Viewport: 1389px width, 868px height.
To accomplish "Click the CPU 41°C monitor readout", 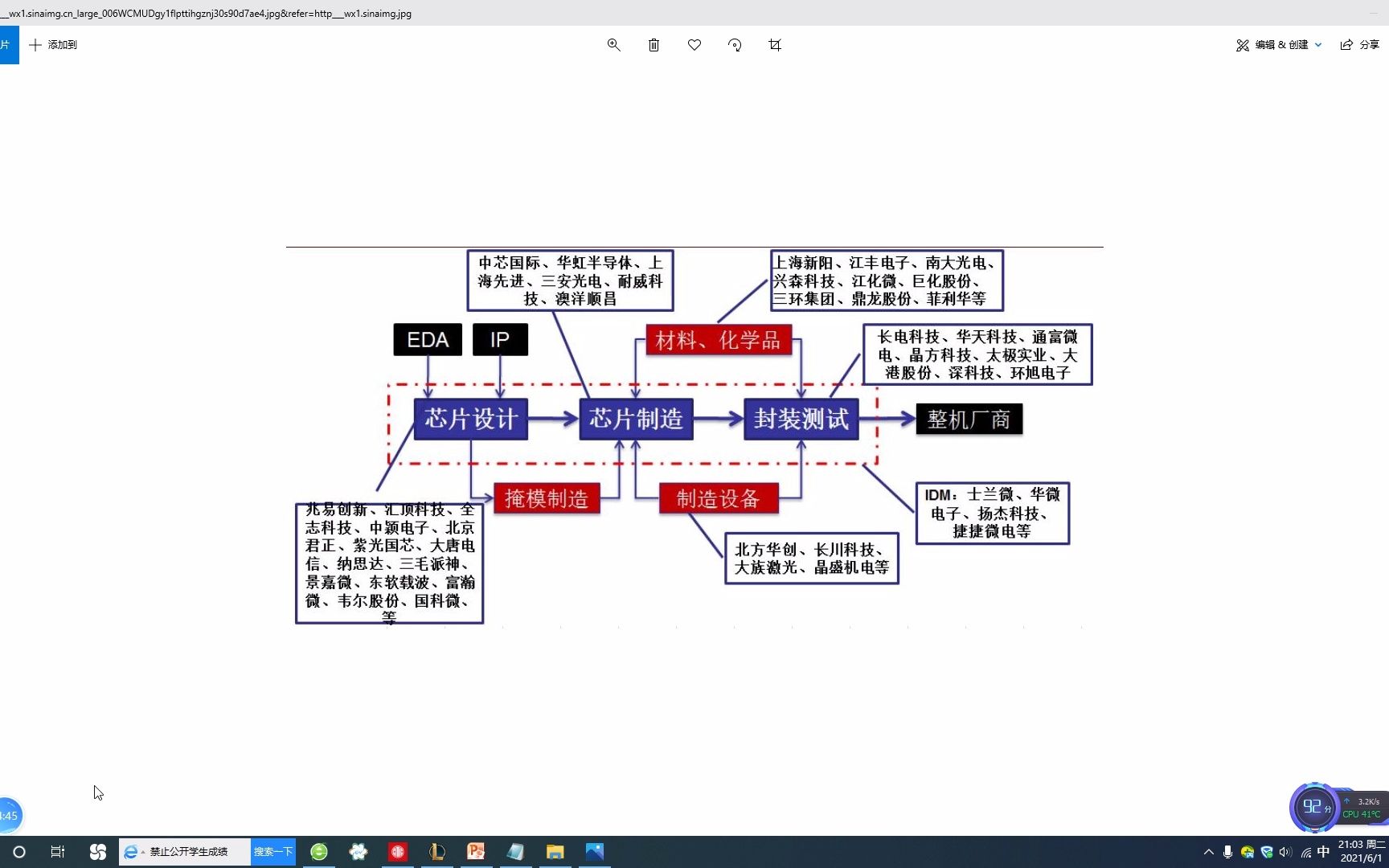I will (1361, 814).
